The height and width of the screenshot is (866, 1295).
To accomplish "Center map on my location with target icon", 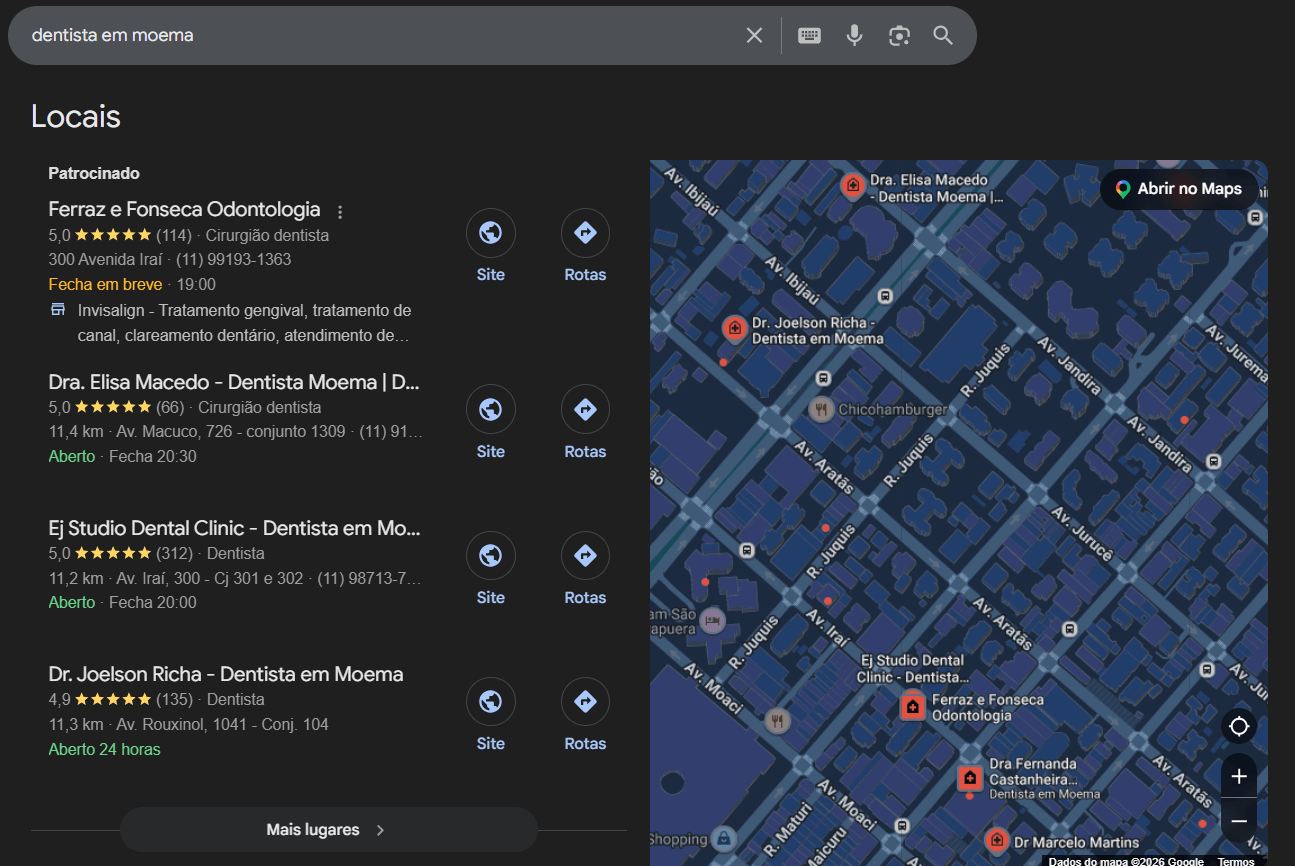I will (x=1239, y=726).
